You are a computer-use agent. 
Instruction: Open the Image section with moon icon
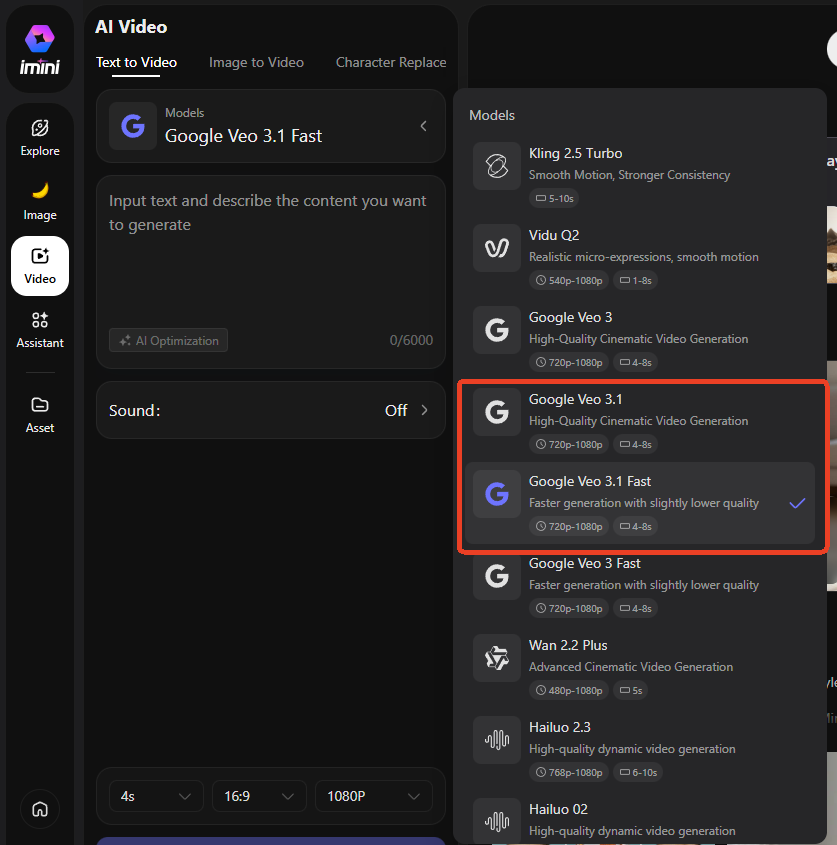(40, 201)
